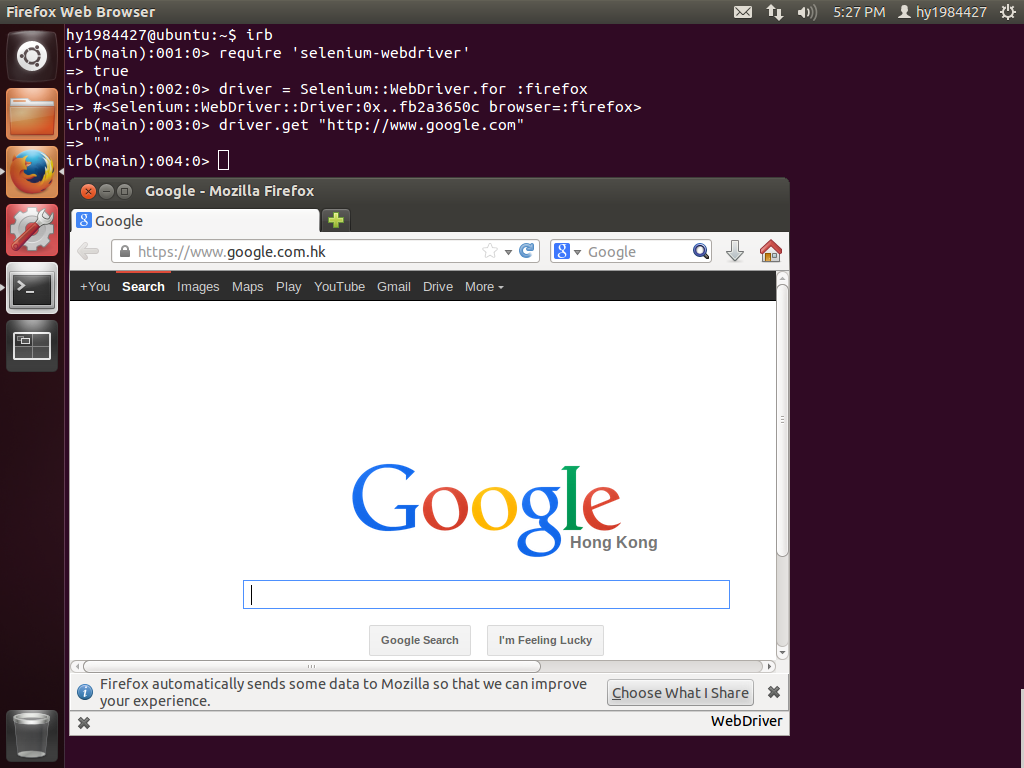1024x768 pixels.
Task: Open the network connection indicator
Action: pyautogui.click(x=775, y=12)
